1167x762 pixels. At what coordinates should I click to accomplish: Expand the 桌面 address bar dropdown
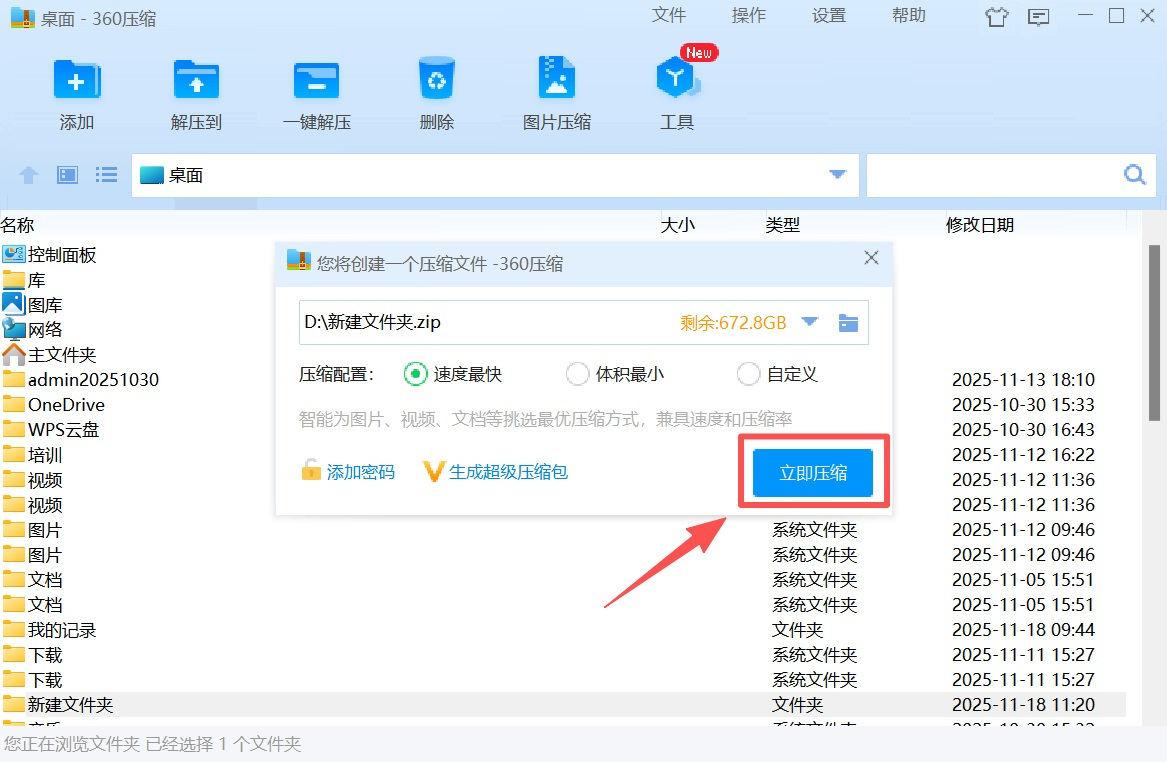pos(838,175)
